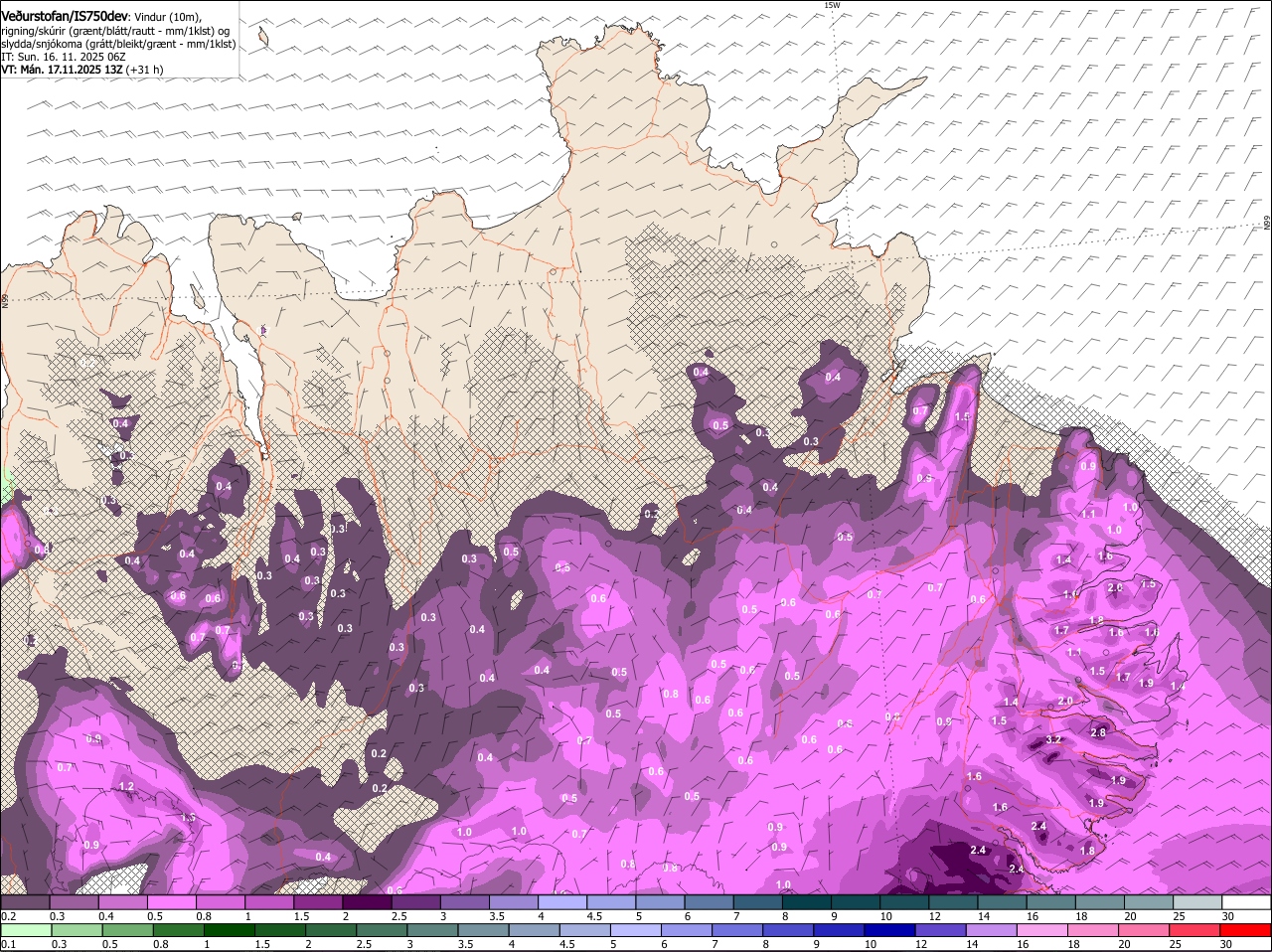The width and height of the screenshot is (1272, 952).
Task: Click the '1.2' precipitation value on the map
Action: pyautogui.click(x=126, y=786)
